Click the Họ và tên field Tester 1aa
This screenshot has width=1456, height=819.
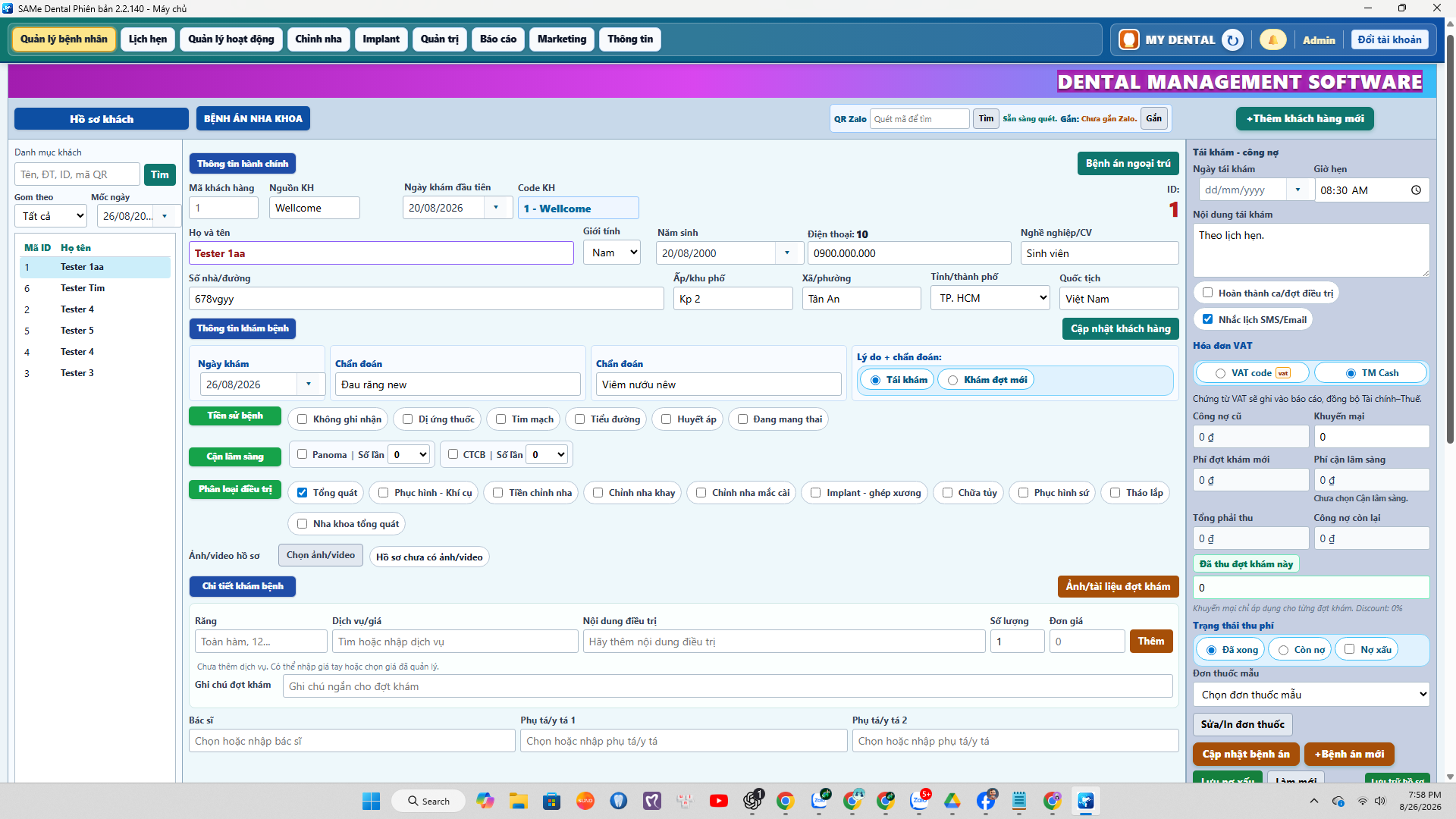[x=381, y=253]
